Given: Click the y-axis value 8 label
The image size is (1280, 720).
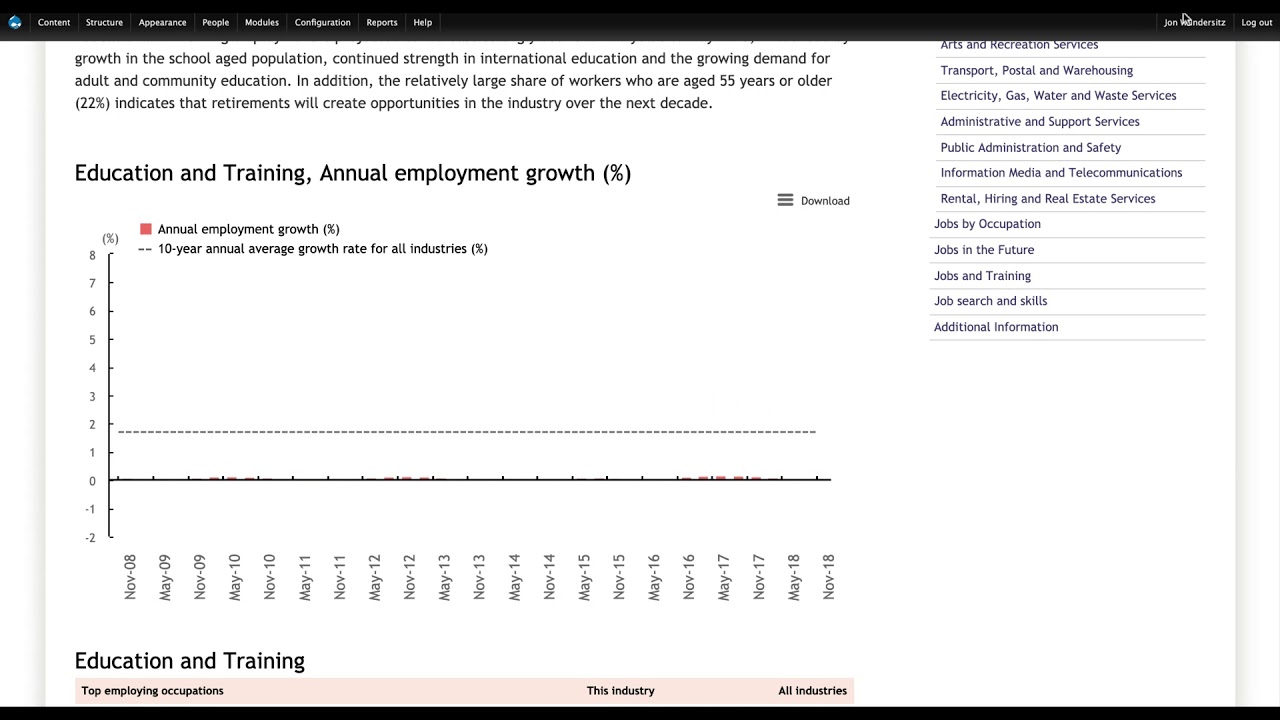Looking at the screenshot, I should tap(92, 256).
